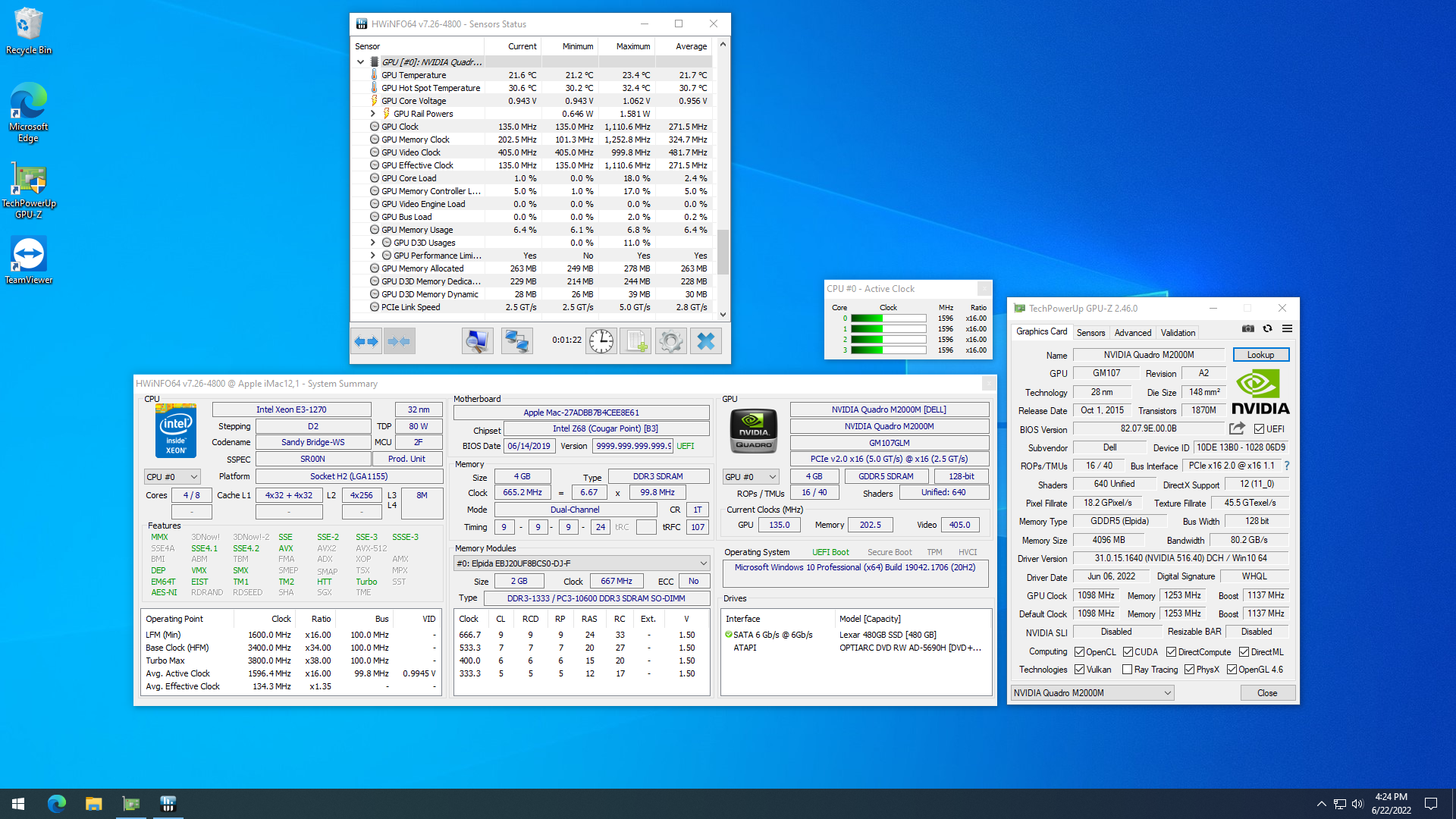Click the Apple Mac motherboard name field
Viewport: 1456px width, 819px height.
(x=581, y=413)
